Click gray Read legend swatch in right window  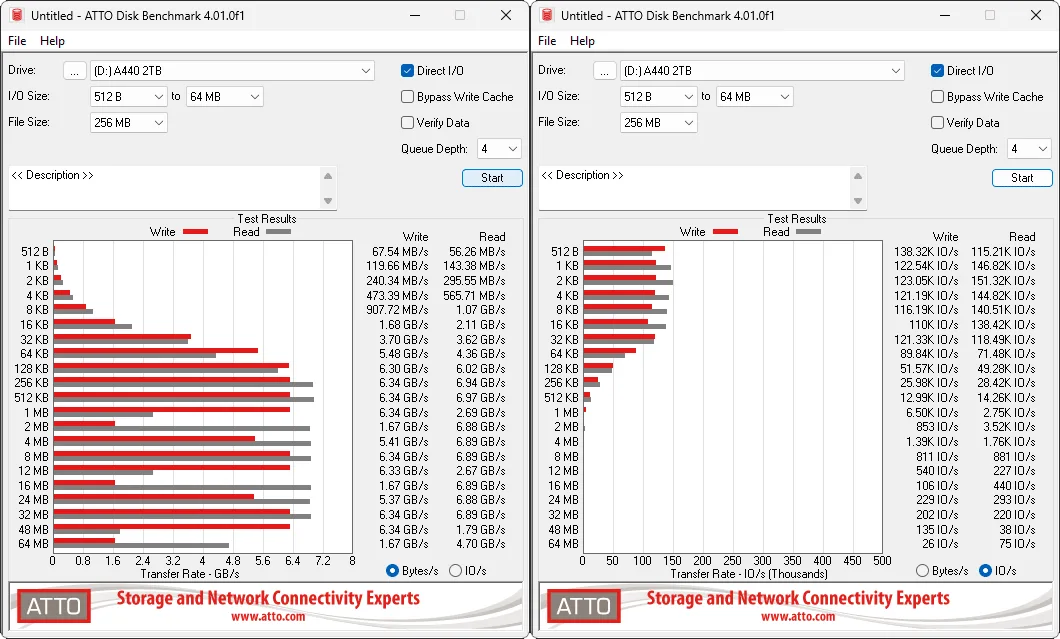[809, 232]
